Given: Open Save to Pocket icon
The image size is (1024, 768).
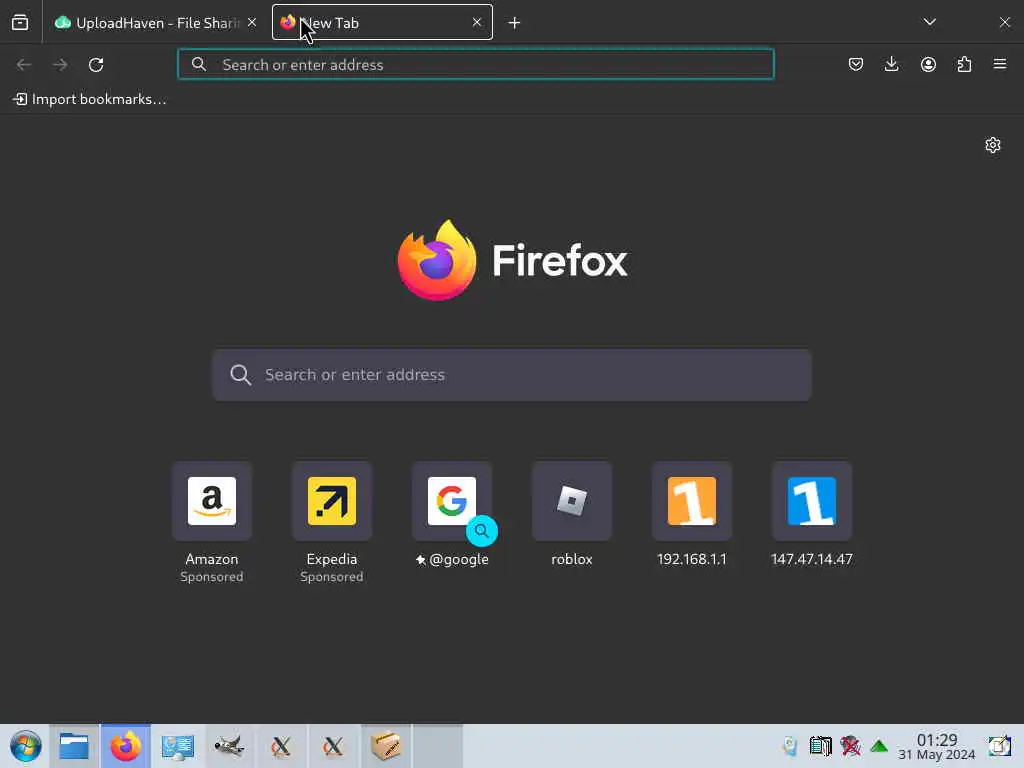Looking at the screenshot, I should coord(856,64).
